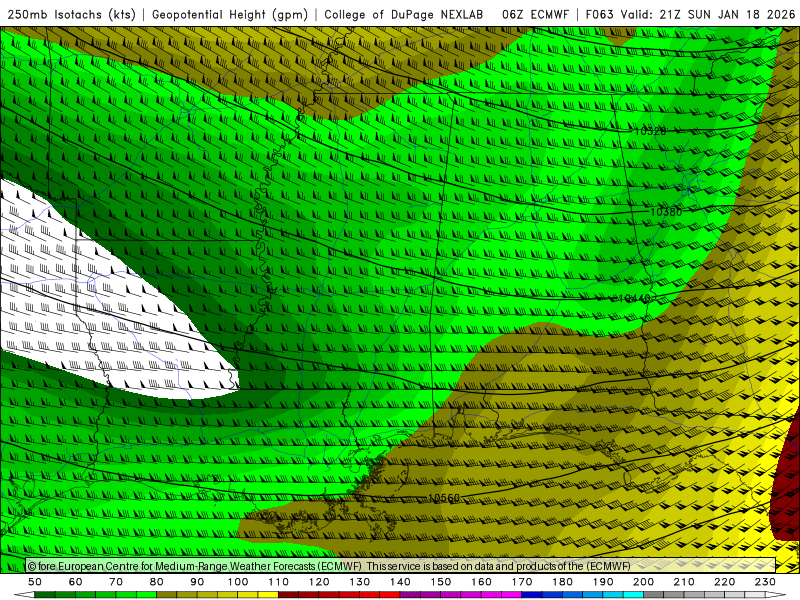The image size is (800, 600).
Task: Click the 90 kts legend value
Action: coord(197,582)
